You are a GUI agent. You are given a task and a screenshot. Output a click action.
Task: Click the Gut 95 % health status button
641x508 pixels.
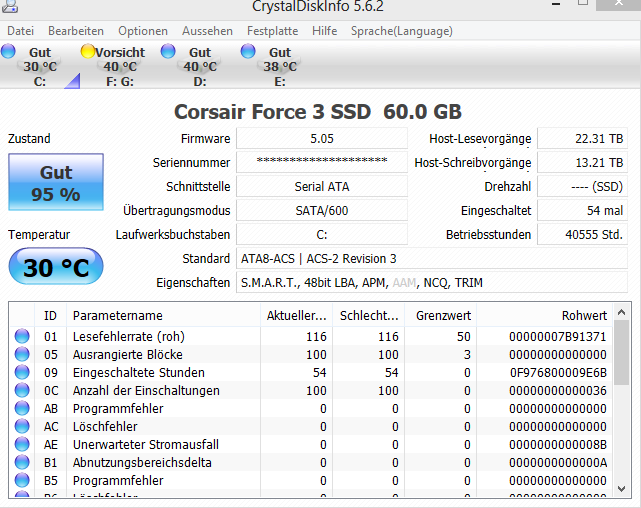56,182
